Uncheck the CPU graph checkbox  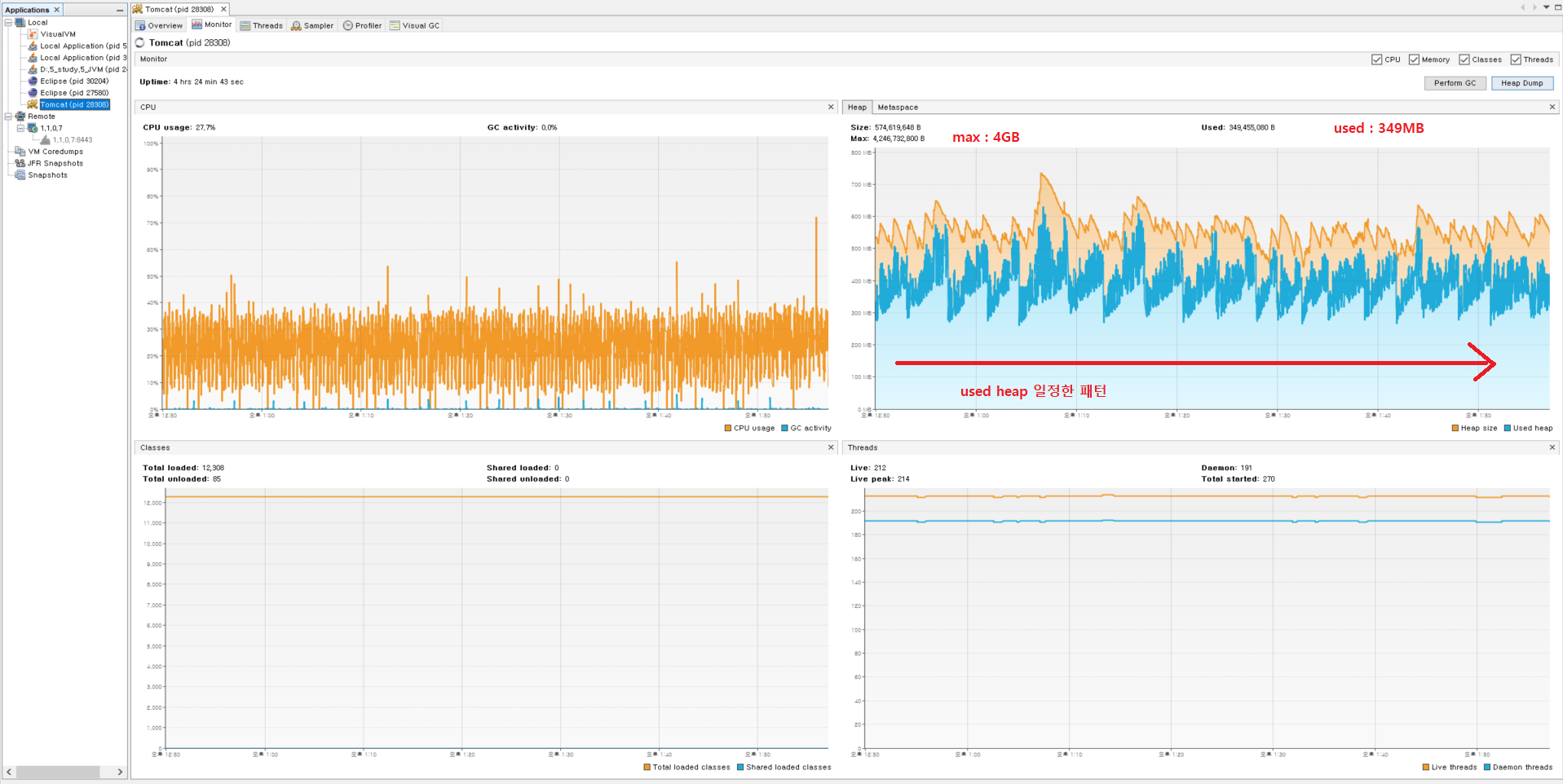1376,59
